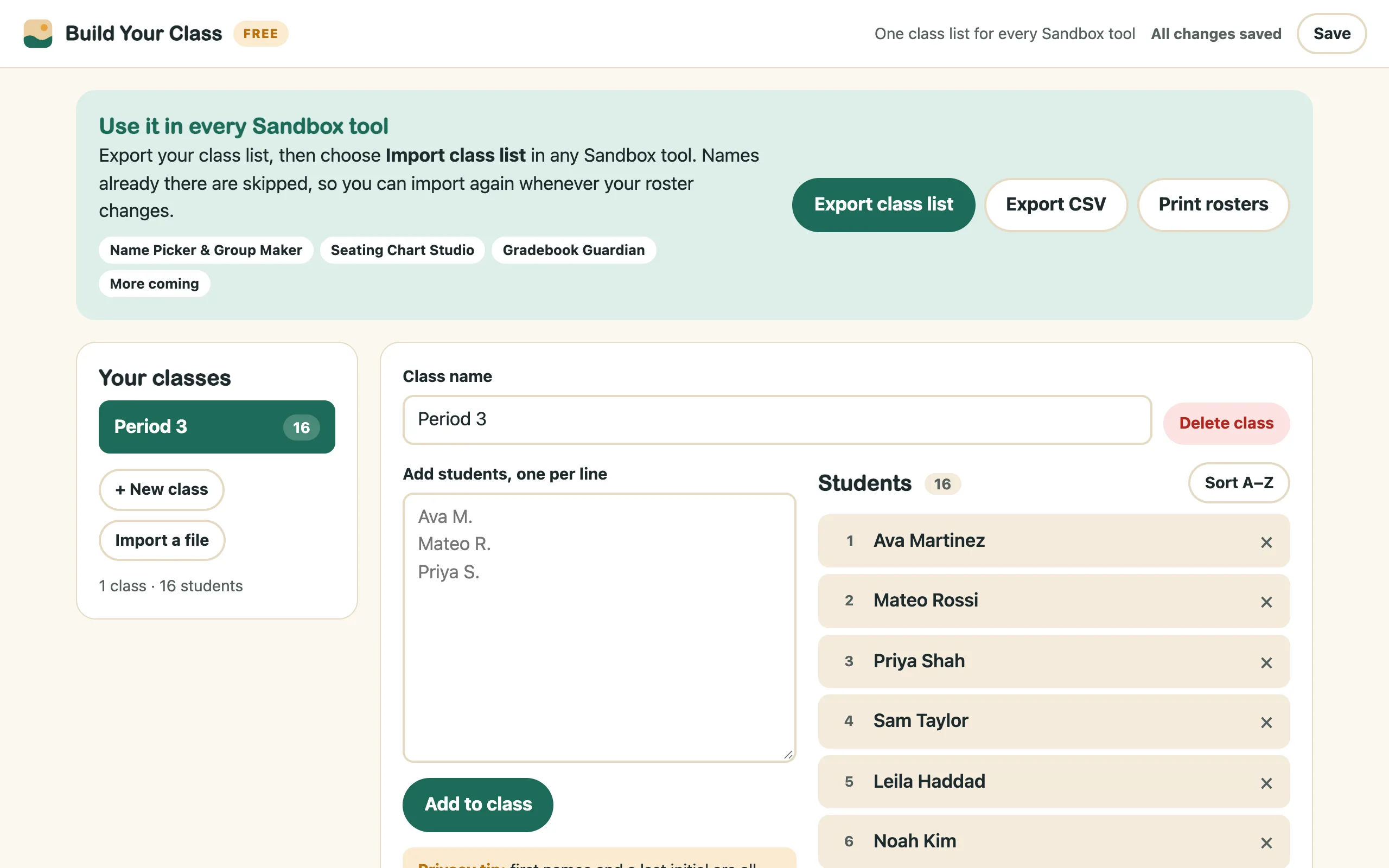Click the Name Picker & Group Maker chip

(x=206, y=250)
